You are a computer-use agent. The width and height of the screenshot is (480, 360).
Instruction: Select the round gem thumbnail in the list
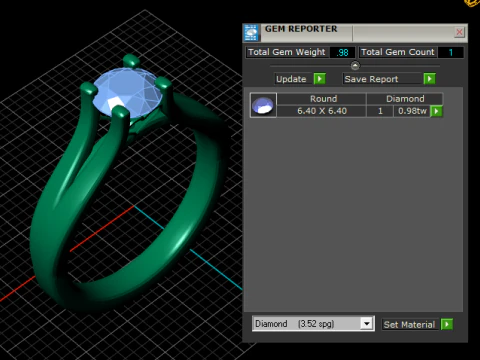click(263, 105)
